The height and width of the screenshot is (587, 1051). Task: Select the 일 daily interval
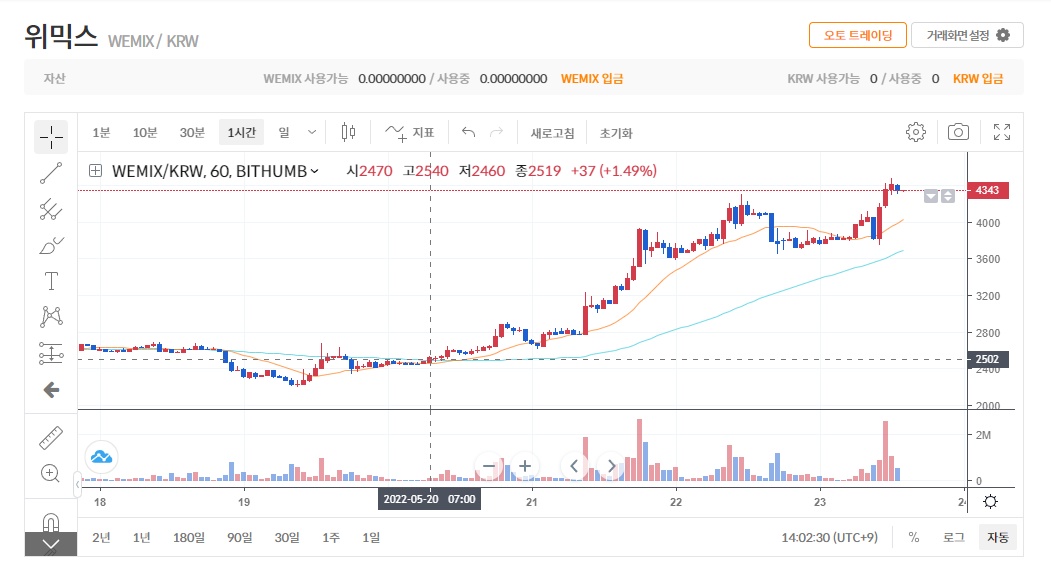tap(284, 133)
